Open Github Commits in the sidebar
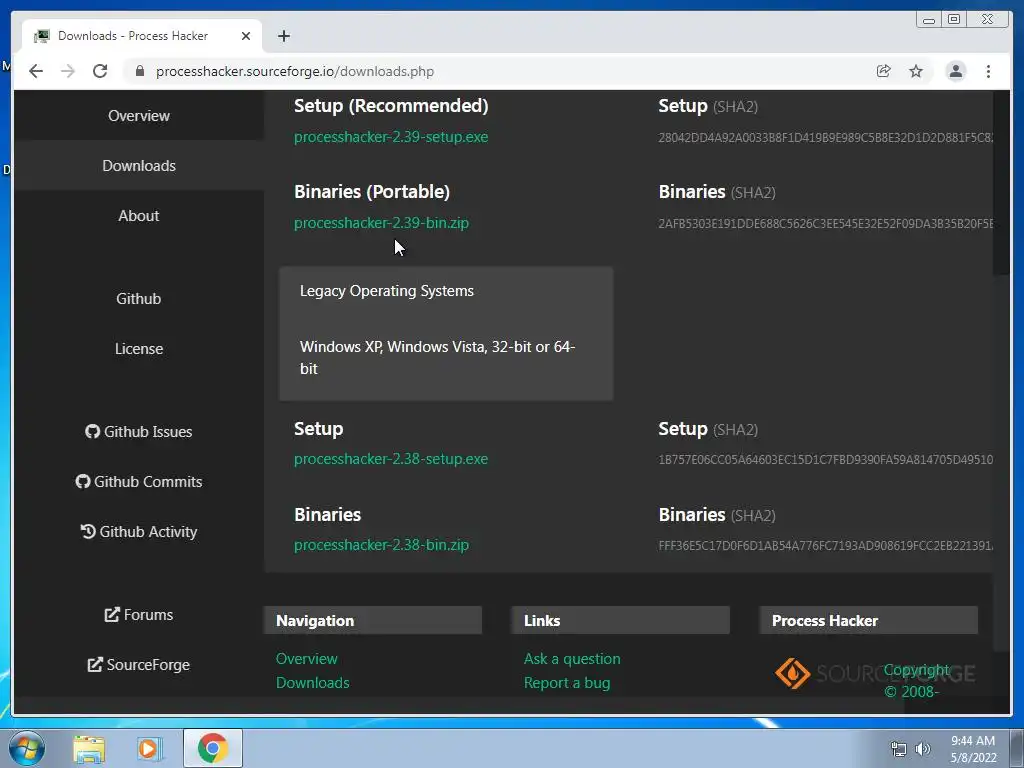This screenshot has height=768, width=1024. tap(138, 482)
